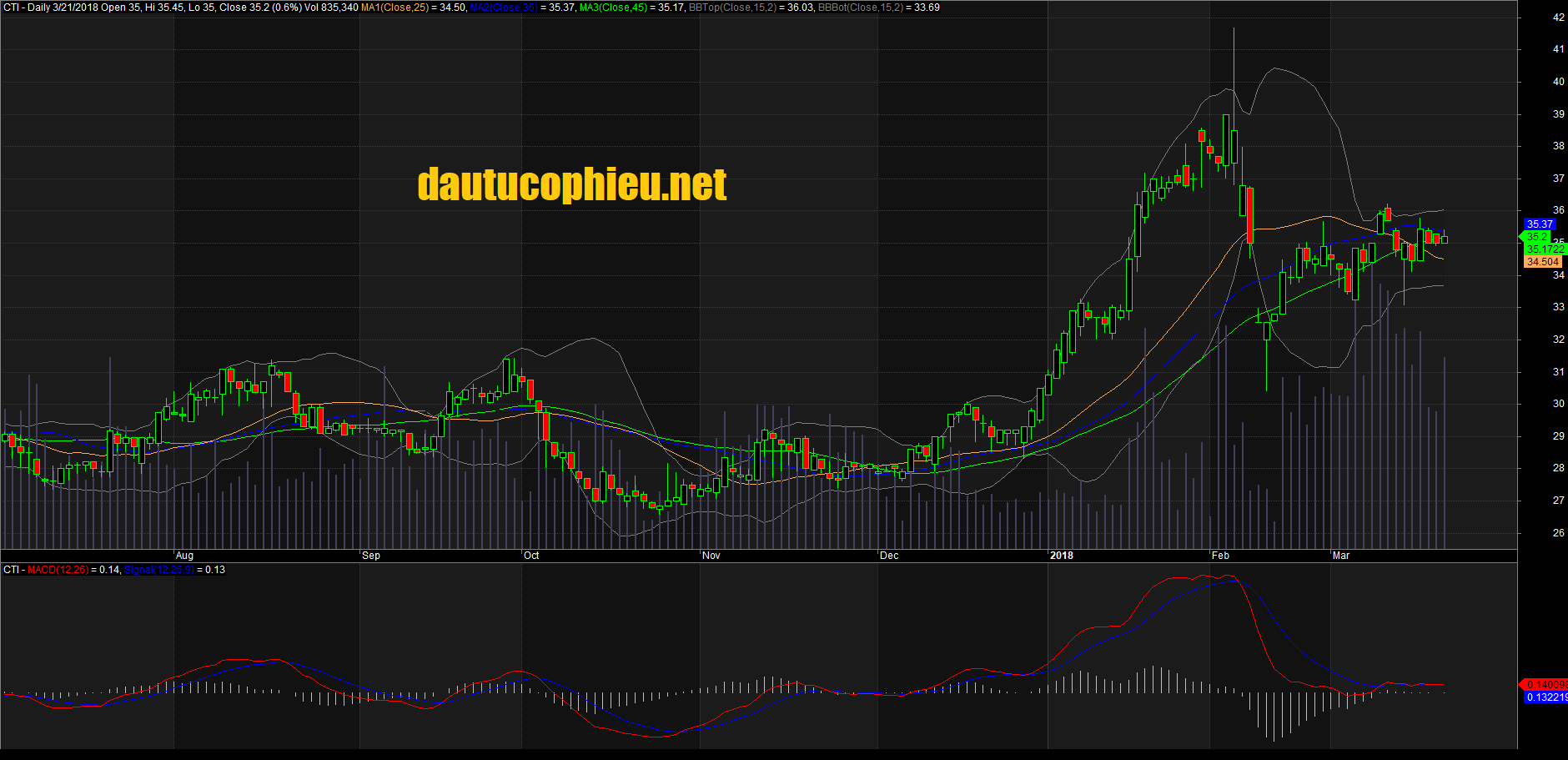Click the 37 price axis label
This screenshot has height=760, width=1568.
click(1558, 179)
